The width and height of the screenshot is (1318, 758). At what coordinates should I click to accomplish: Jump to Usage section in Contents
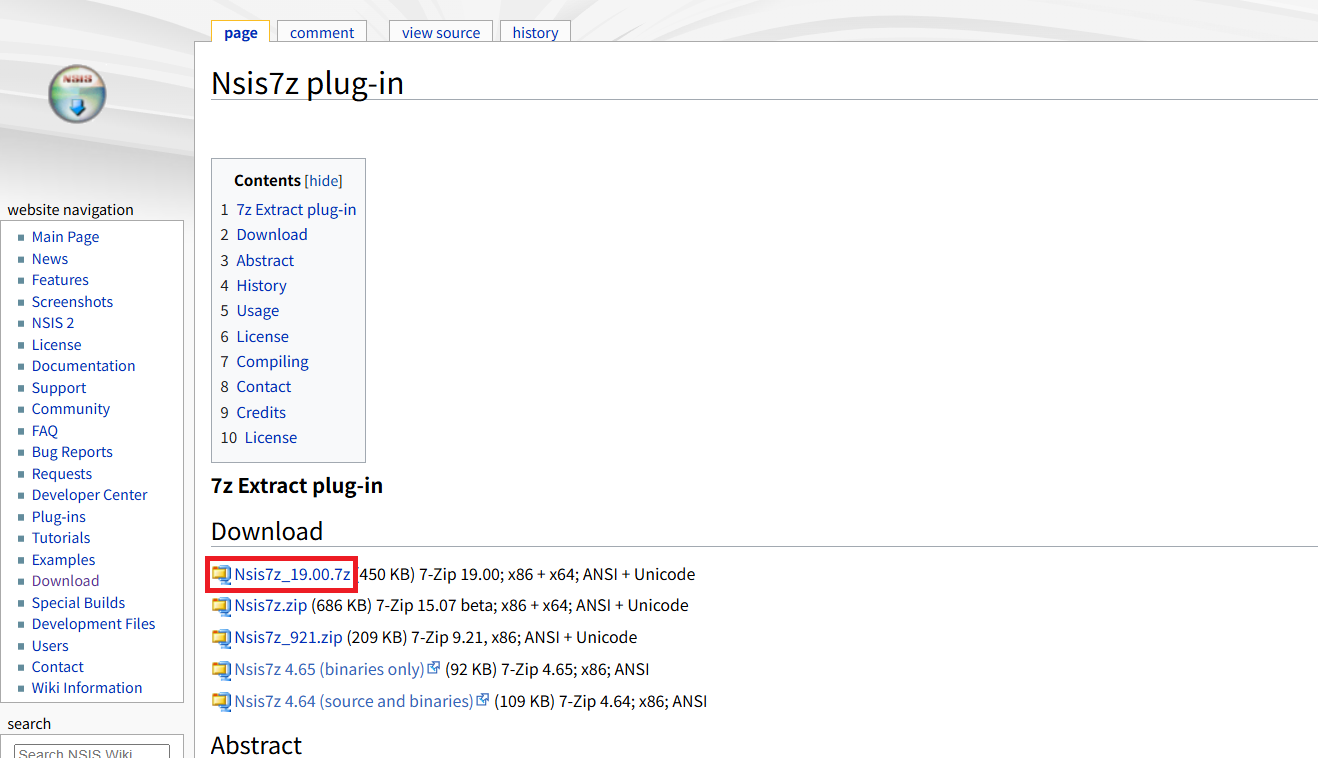(x=257, y=311)
